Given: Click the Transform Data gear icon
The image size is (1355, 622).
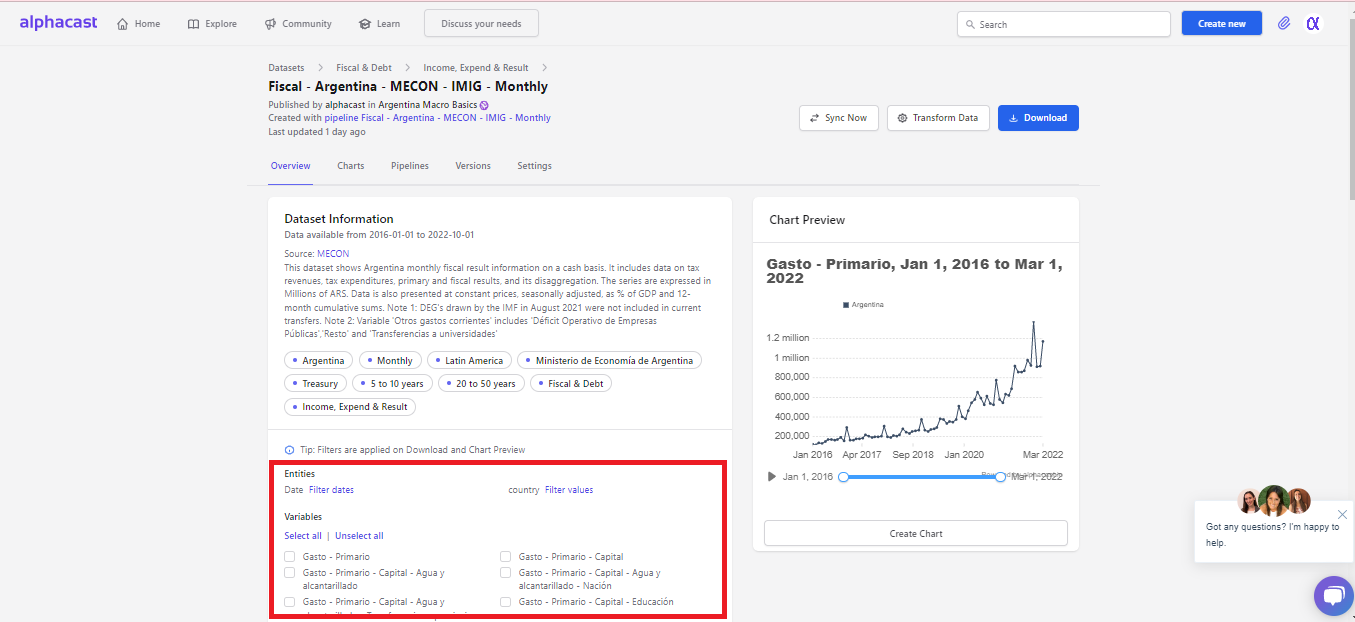Looking at the screenshot, I should point(903,117).
